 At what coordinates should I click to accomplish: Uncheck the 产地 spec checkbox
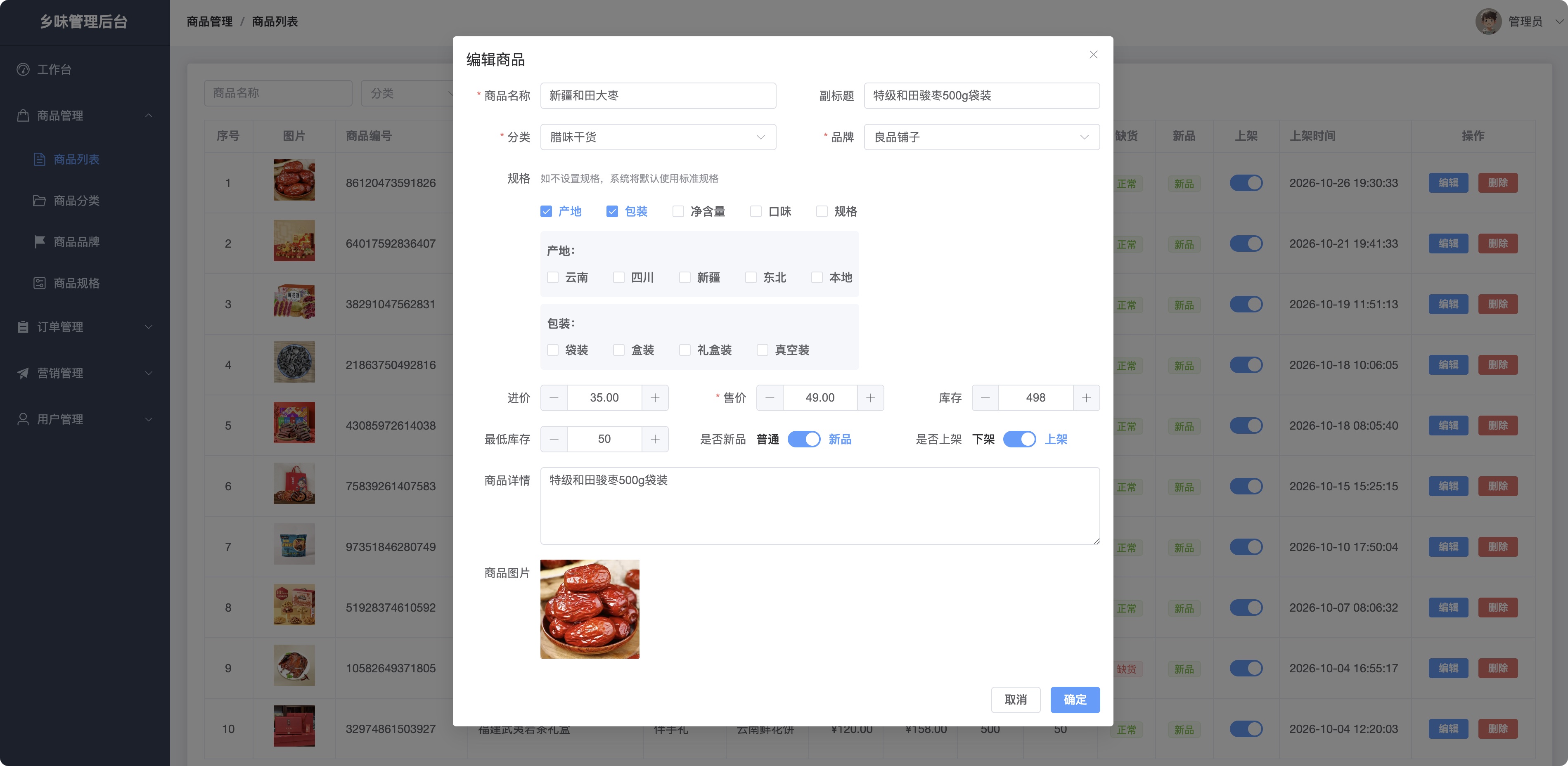(546, 212)
